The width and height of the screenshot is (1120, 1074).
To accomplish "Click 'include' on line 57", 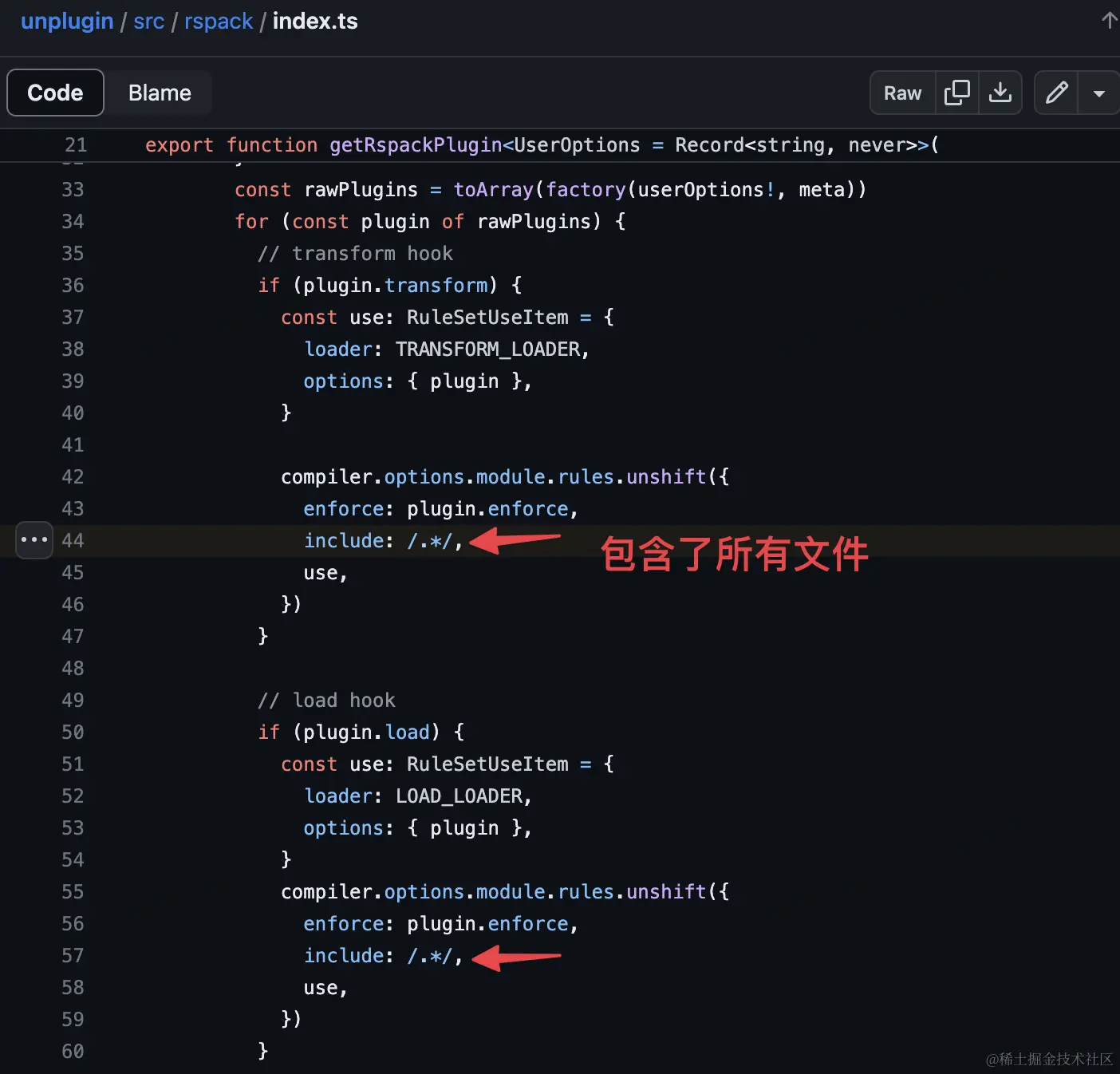I will [344, 956].
